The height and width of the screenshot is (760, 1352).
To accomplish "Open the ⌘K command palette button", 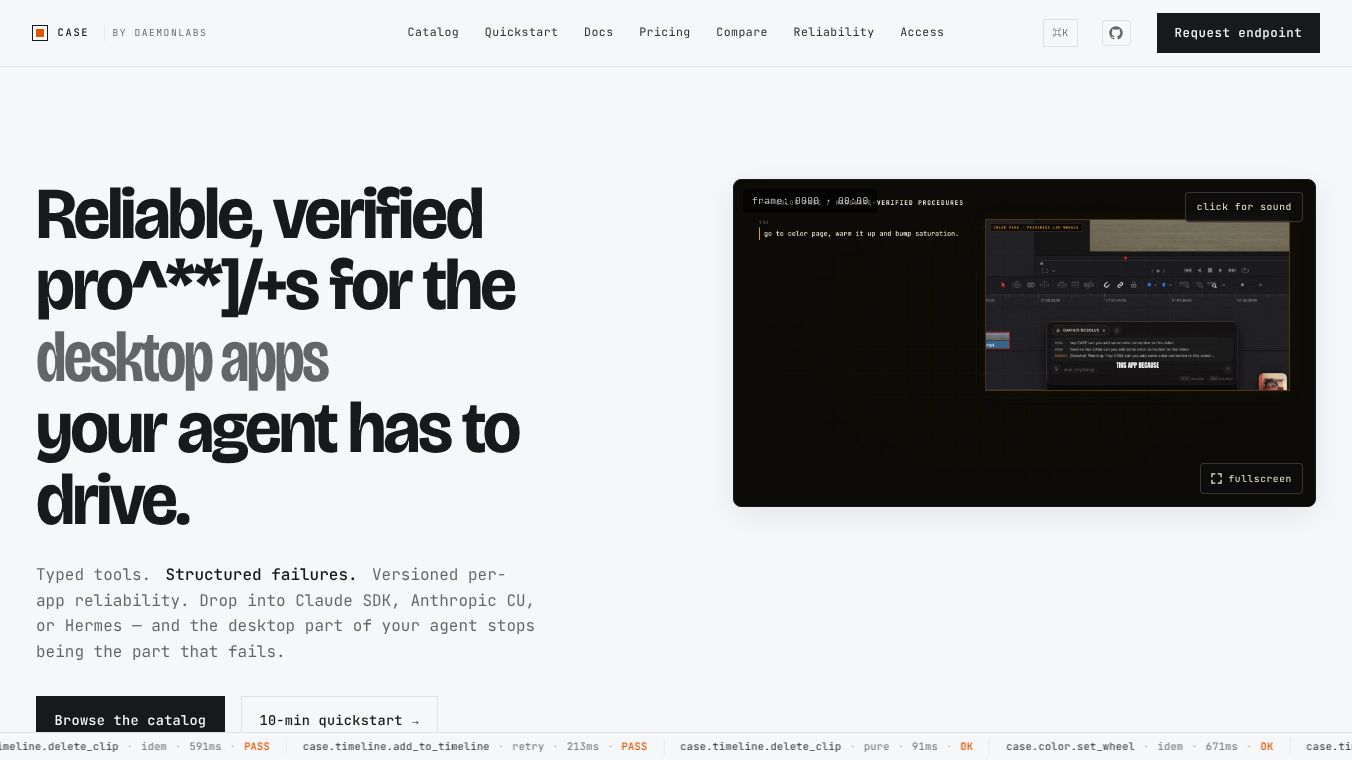I will 1060,33.
